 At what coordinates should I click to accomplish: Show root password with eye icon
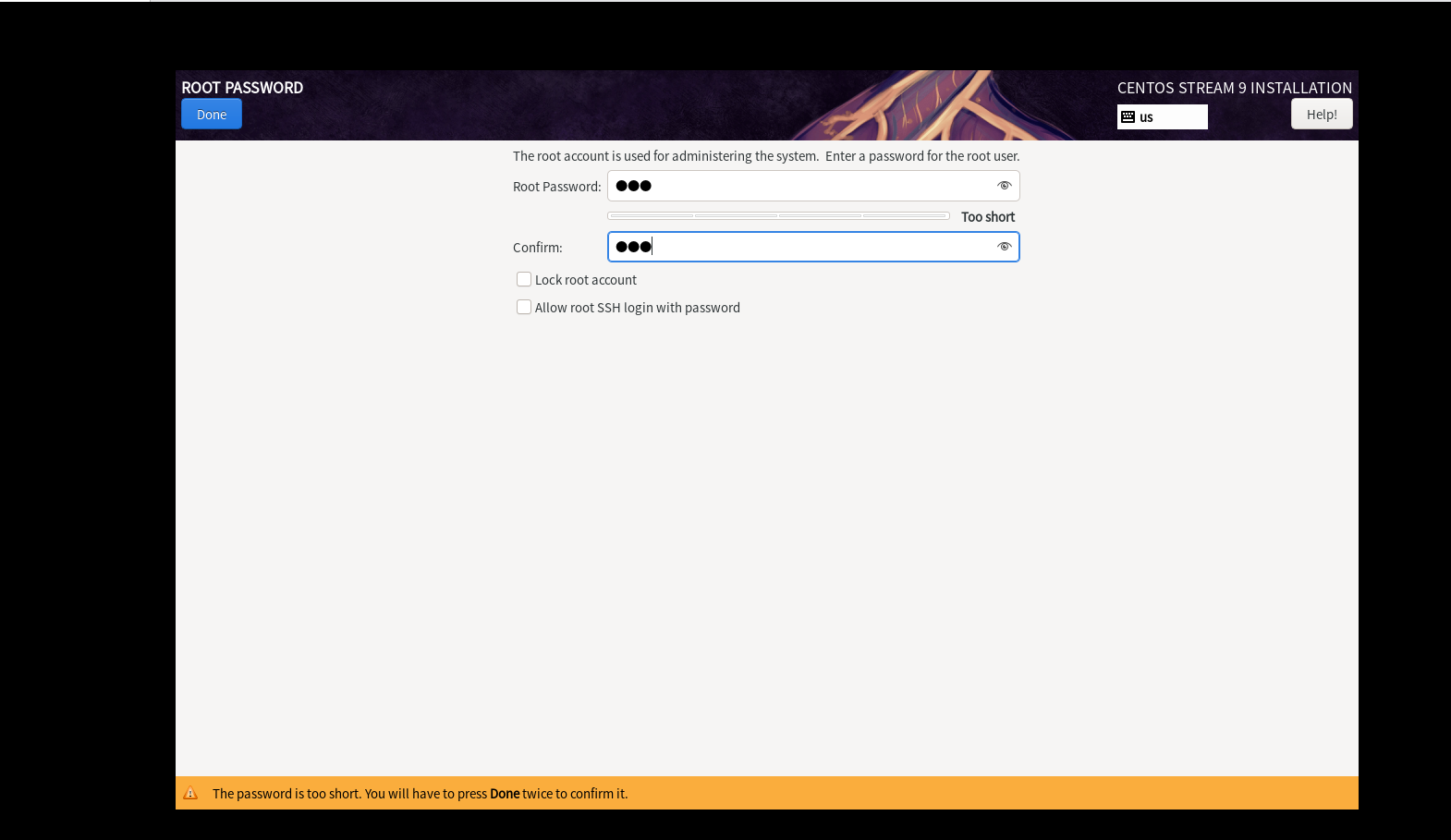[x=1004, y=186]
